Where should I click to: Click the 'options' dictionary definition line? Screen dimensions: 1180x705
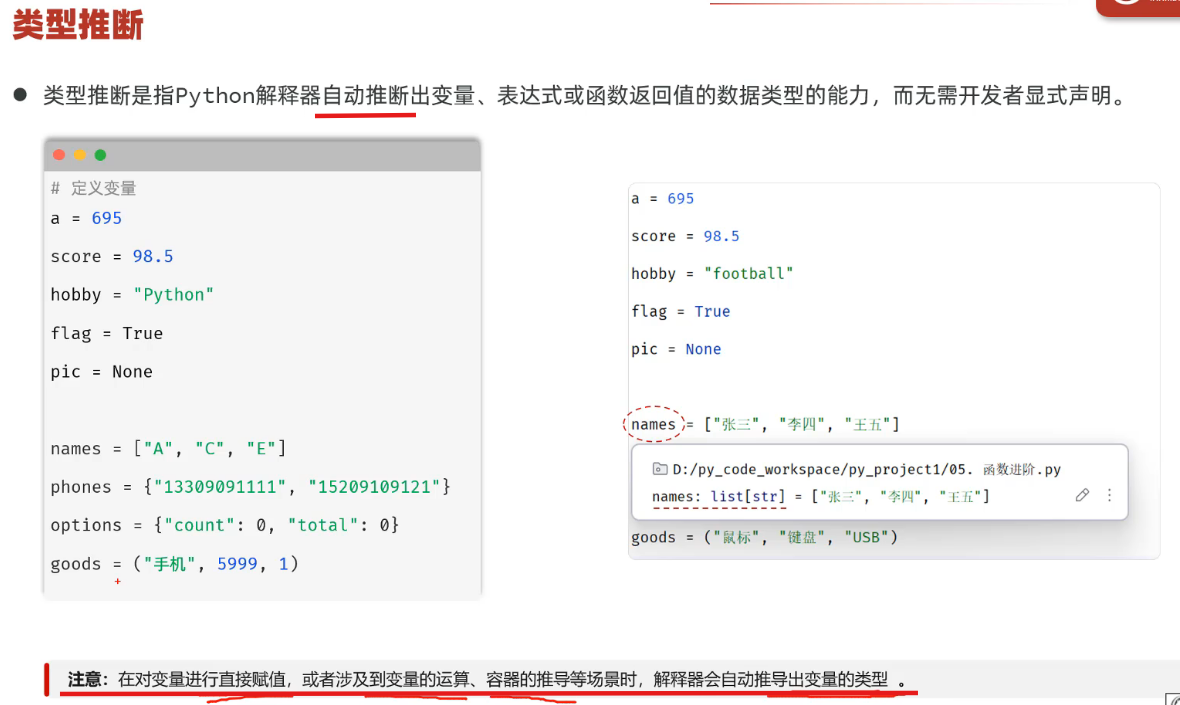[x=224, y=525]
